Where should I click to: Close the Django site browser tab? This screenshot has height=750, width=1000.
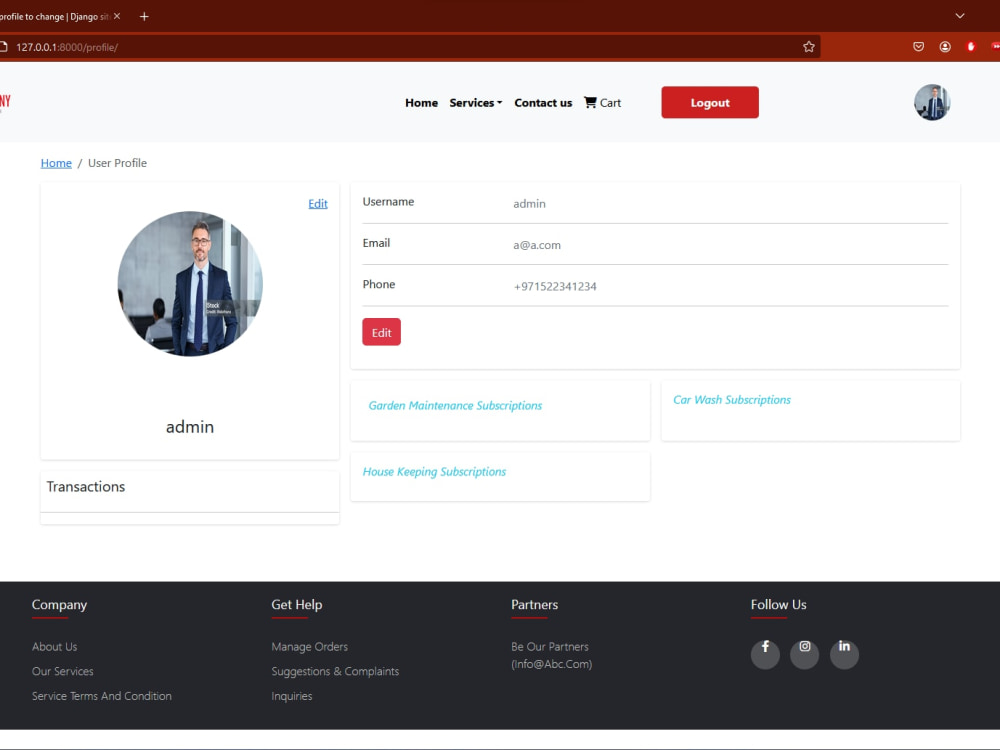coord(117,17)
